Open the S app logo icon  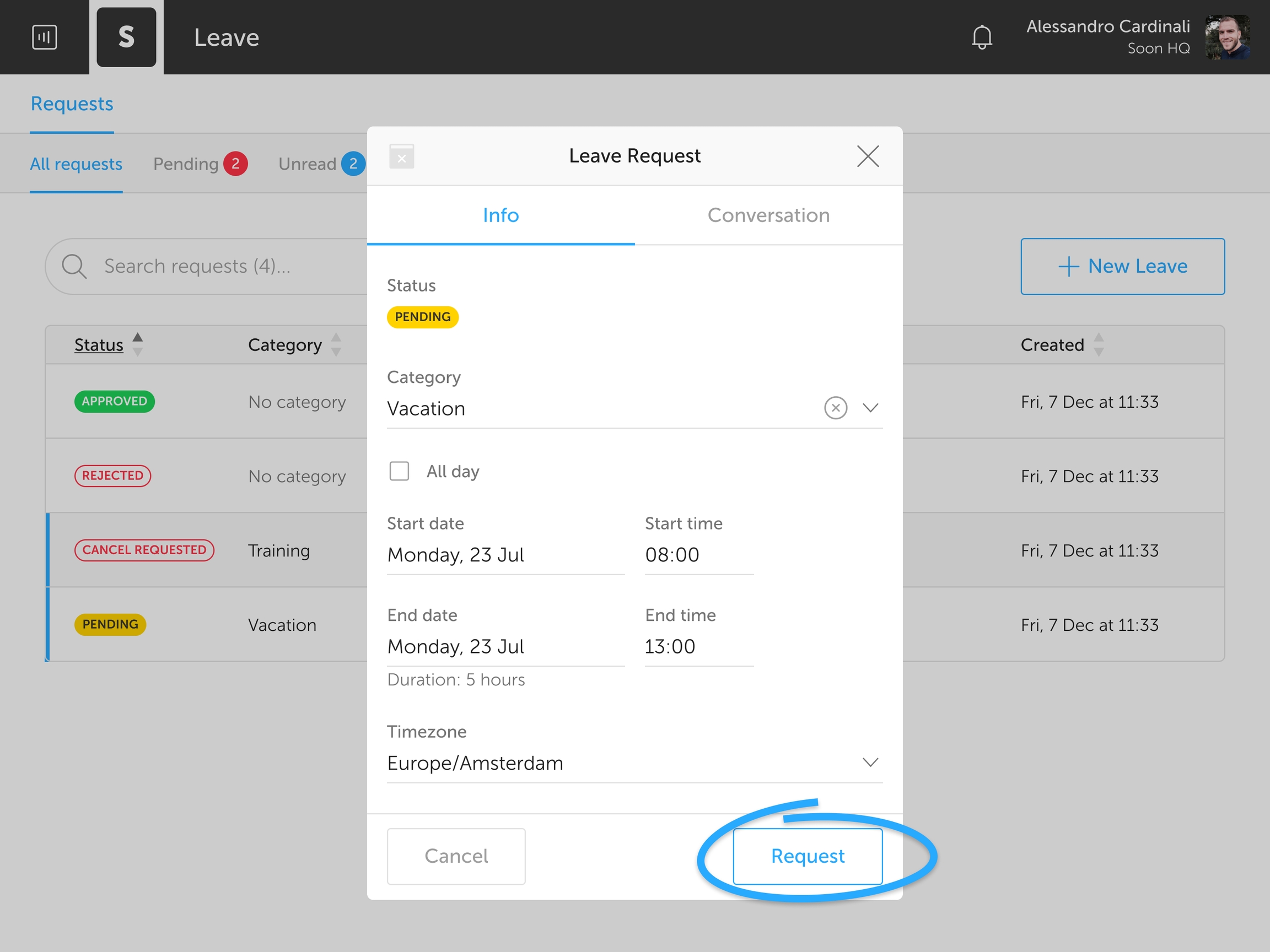[x=126, y=37]
